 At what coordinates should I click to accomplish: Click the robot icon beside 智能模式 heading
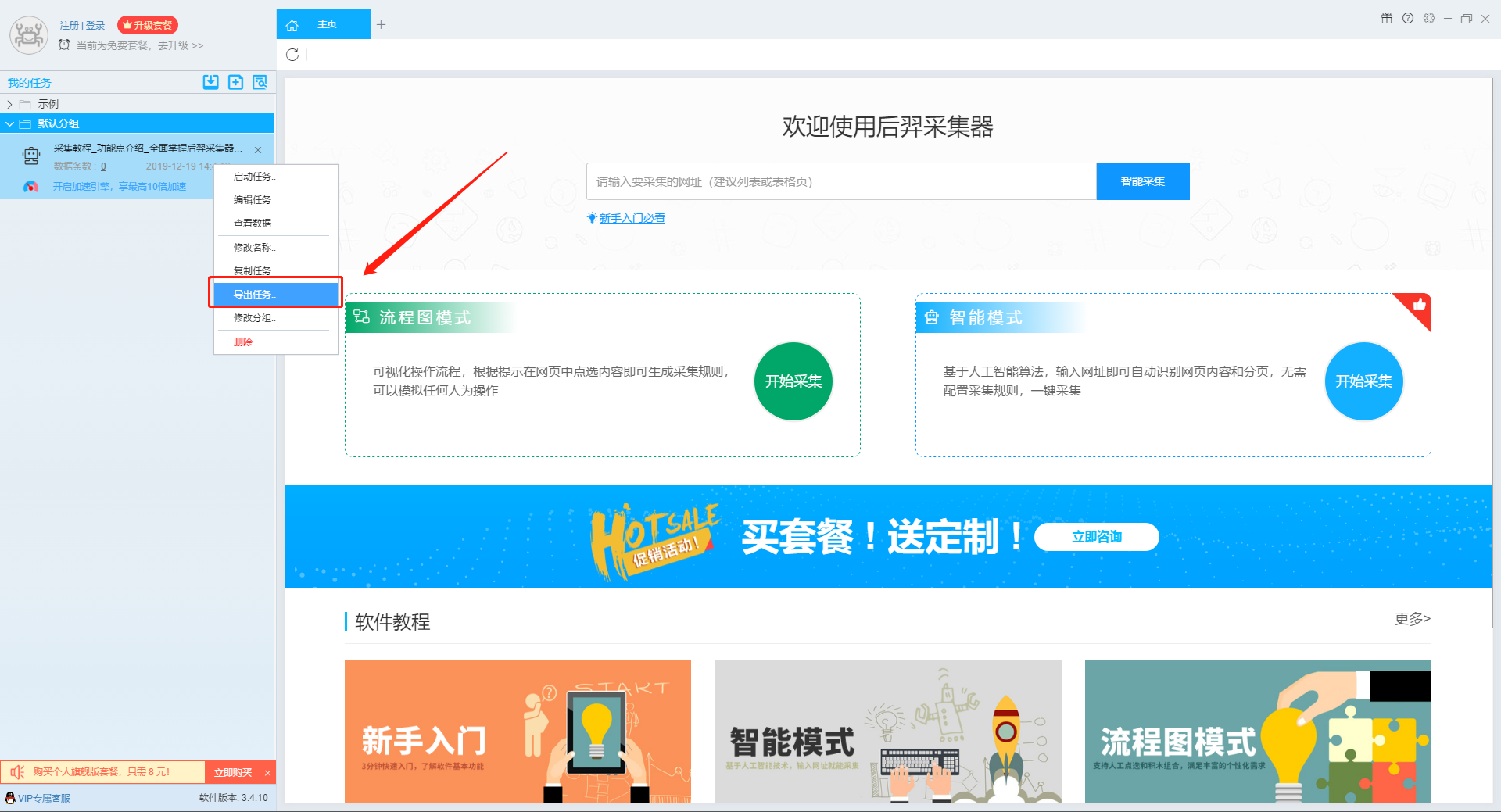click(932, 317)
